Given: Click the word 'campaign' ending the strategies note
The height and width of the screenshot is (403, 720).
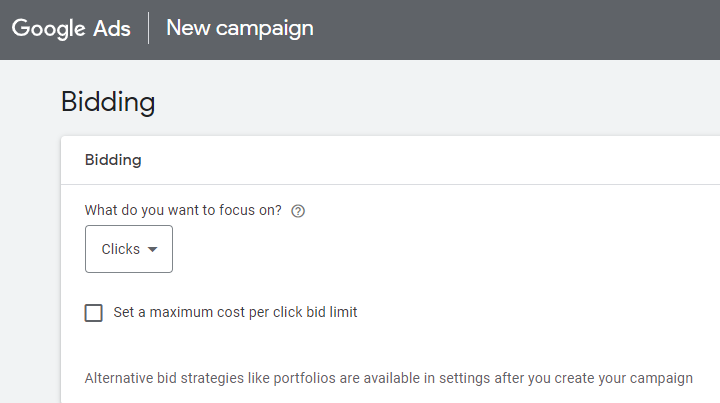Looking at the screenshot, I should 662,379.
